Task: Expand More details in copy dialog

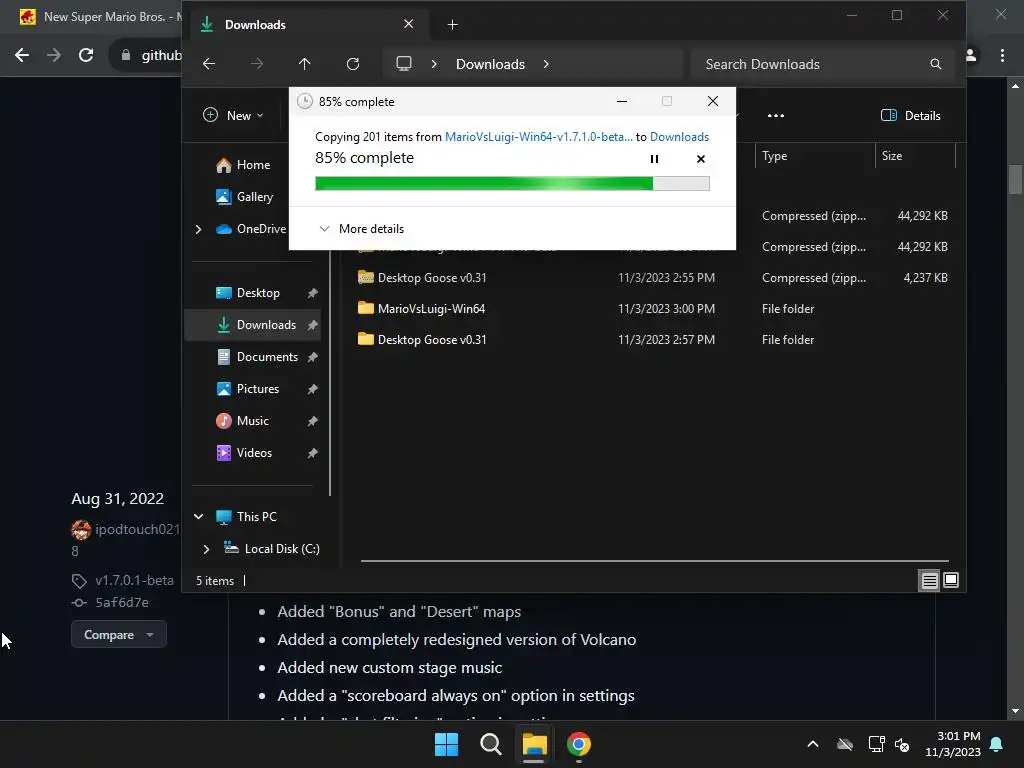Action: tap(361, 229)
